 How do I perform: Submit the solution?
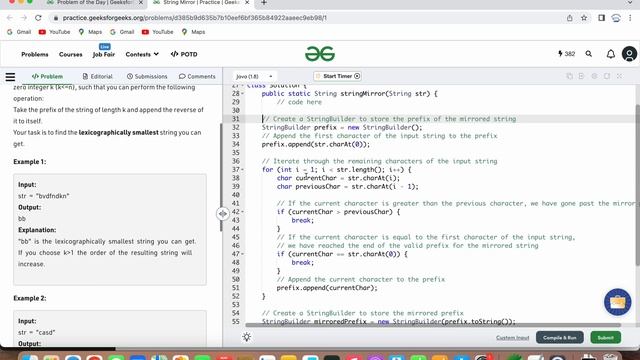tap(605, 338)
